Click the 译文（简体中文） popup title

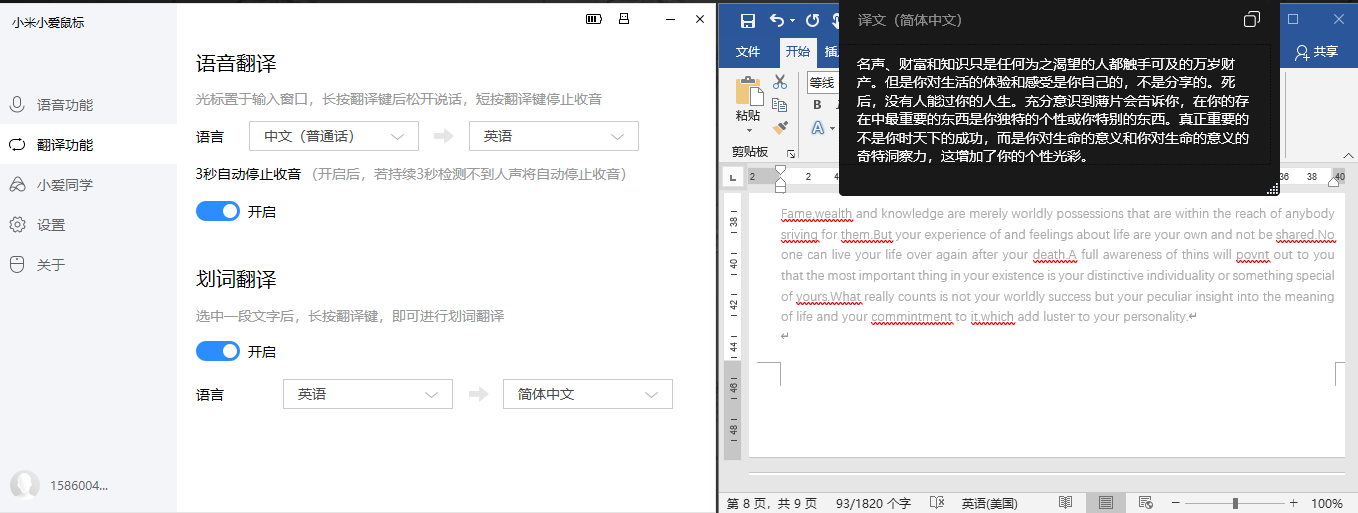pyautogui.click(x=910, y=20)
